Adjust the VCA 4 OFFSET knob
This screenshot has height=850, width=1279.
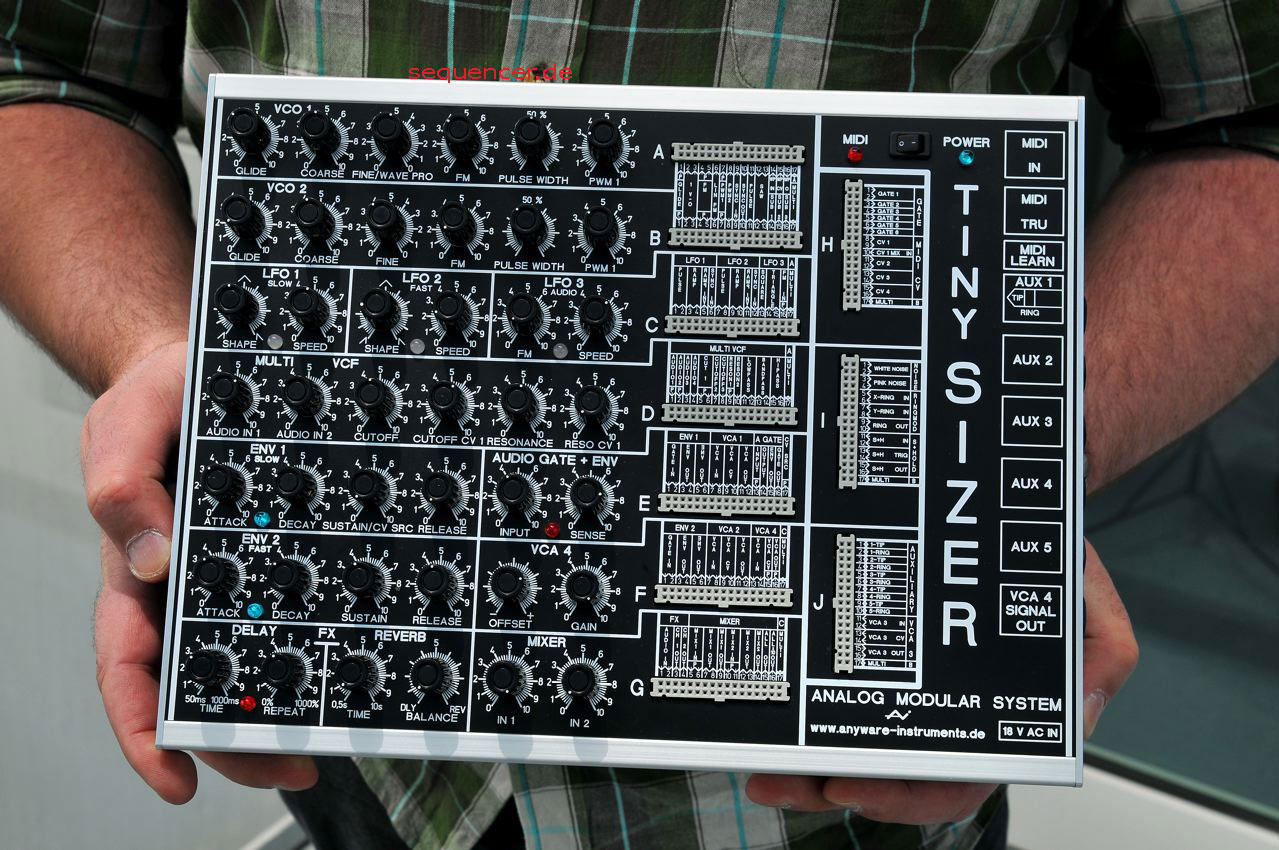click(509, 583)
